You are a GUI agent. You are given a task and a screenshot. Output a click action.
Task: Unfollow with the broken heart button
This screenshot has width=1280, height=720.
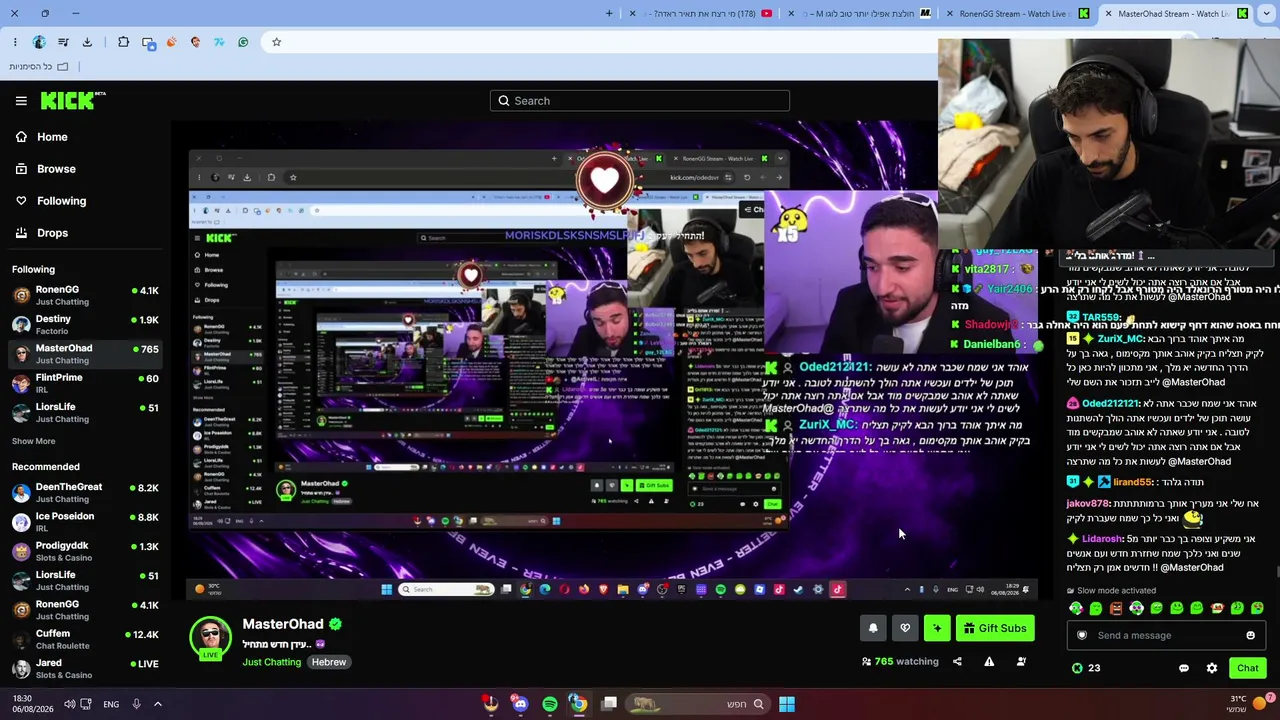905,628
